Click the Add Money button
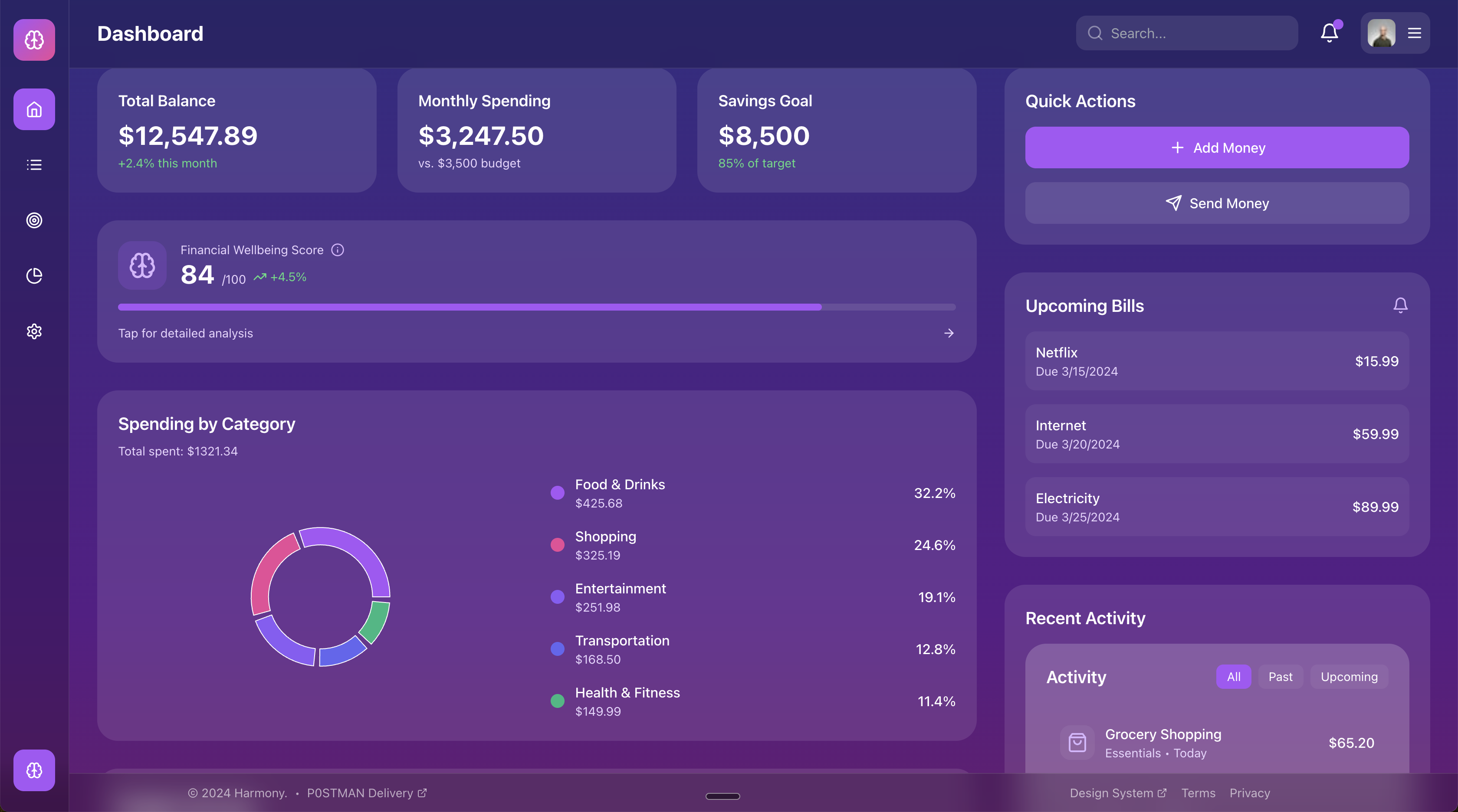 coord(1217,147)
